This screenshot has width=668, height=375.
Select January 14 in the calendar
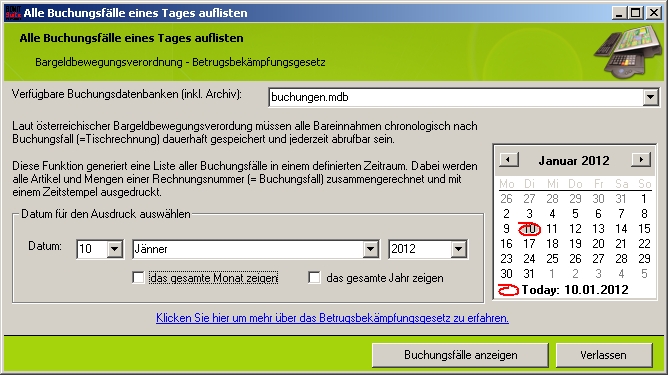[621, 229]
